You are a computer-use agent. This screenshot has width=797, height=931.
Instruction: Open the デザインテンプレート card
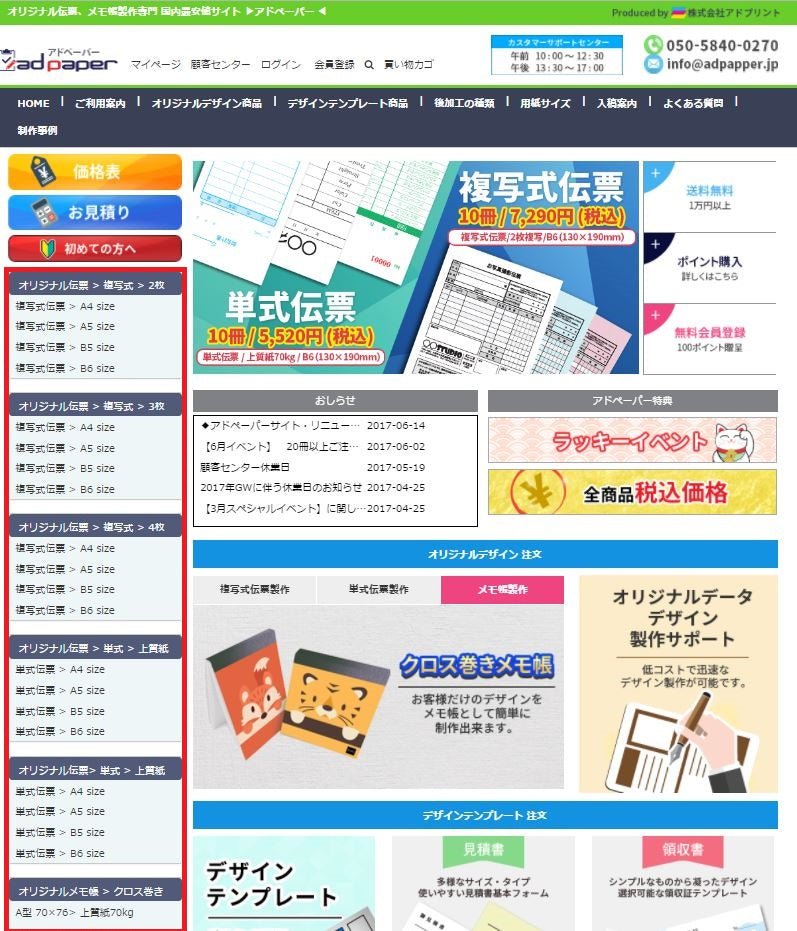point(284,884)
